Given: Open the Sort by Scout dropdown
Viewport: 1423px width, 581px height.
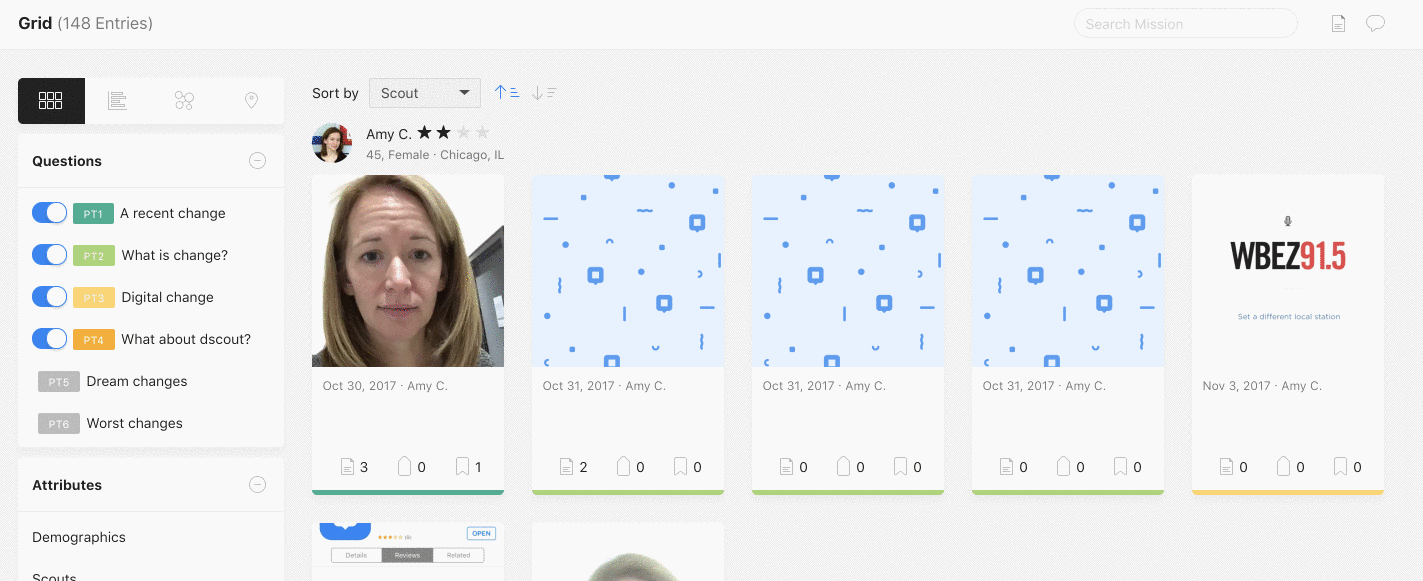Looking at the screenshot, I should [x=425, y=93].
